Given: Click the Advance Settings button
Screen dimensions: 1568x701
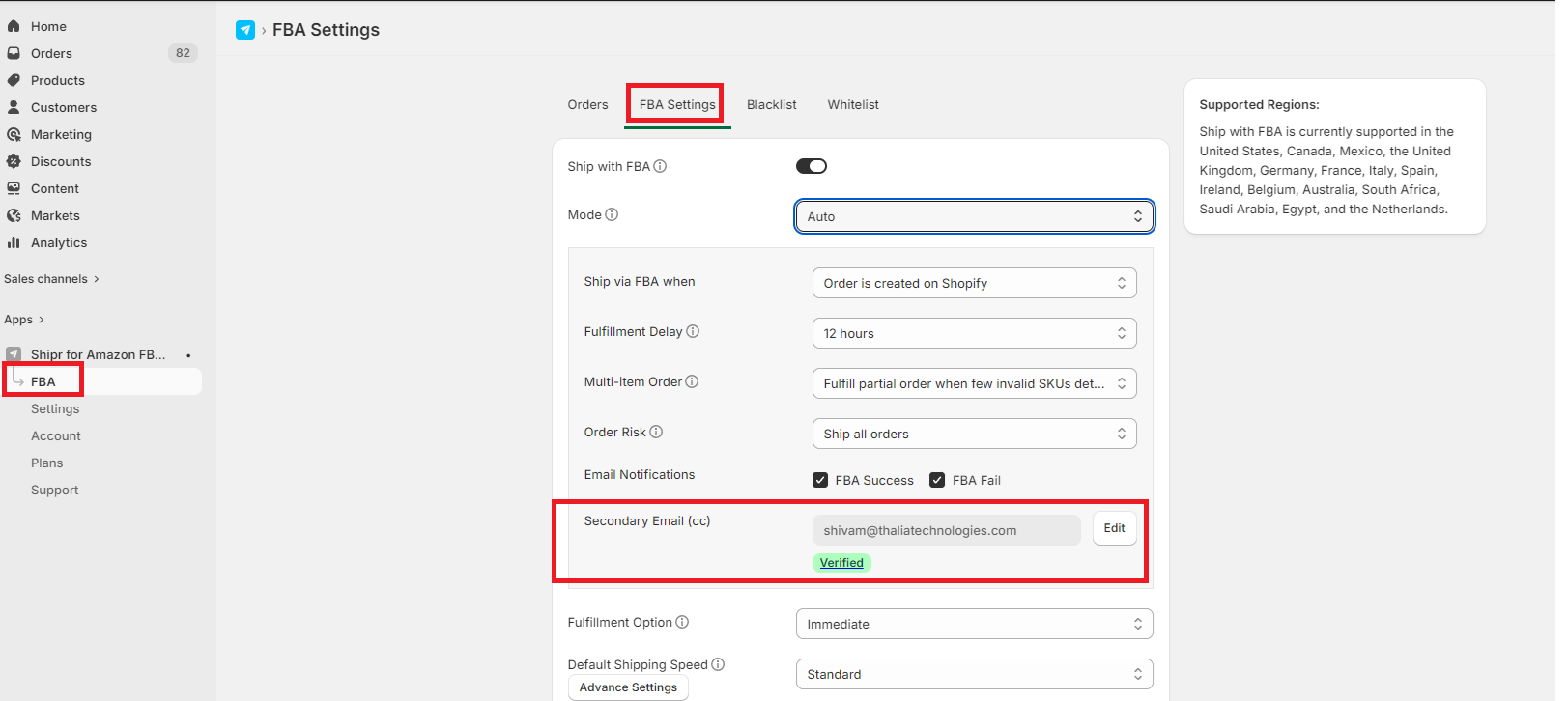Looking at the screenshot, I should (x=628, y=687).
